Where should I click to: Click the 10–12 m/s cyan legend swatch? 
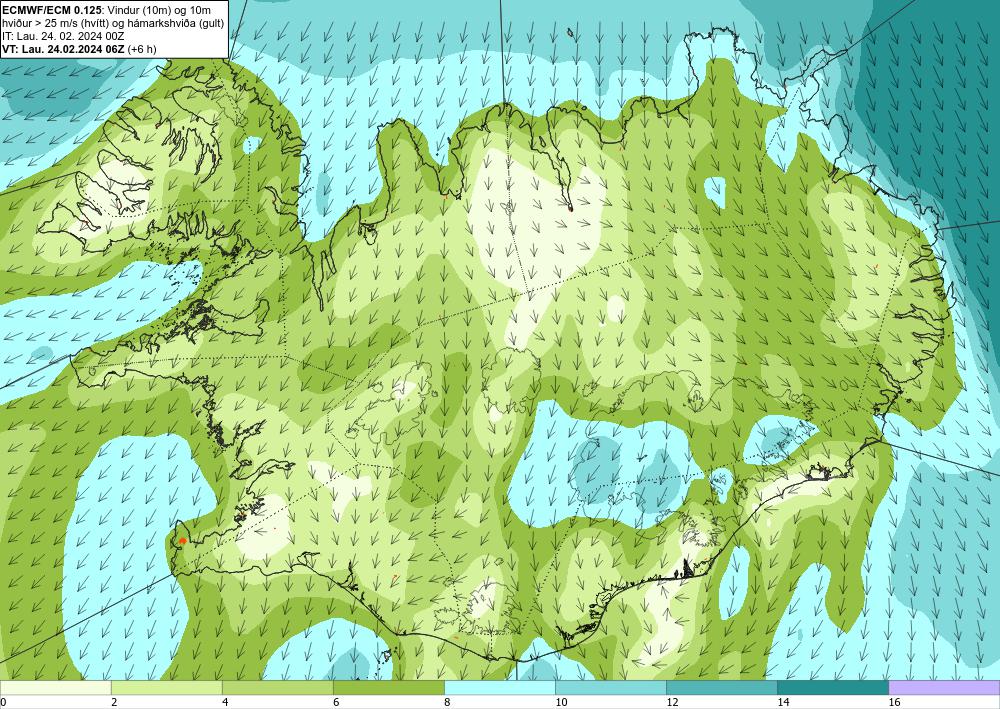click(x=611, y=688)
